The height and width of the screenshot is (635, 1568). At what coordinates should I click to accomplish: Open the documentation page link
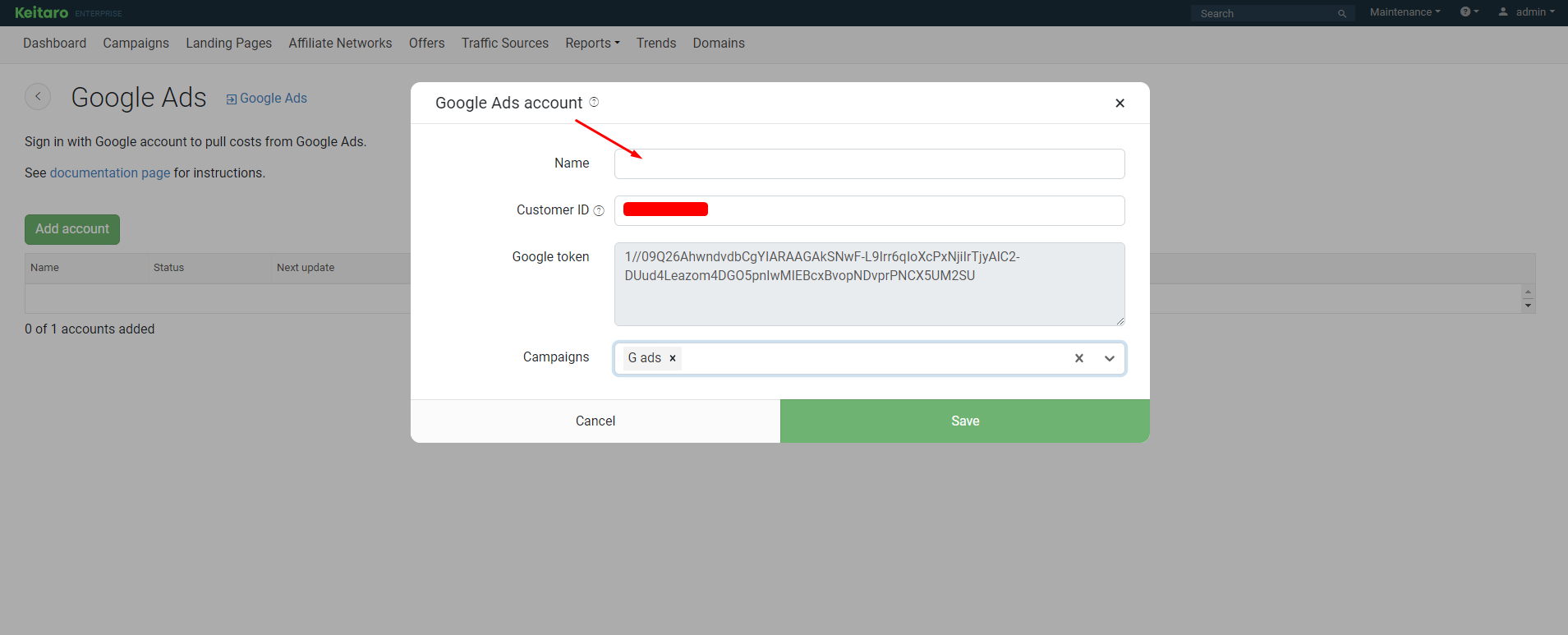pyautogui.click(x=110, y=173)
